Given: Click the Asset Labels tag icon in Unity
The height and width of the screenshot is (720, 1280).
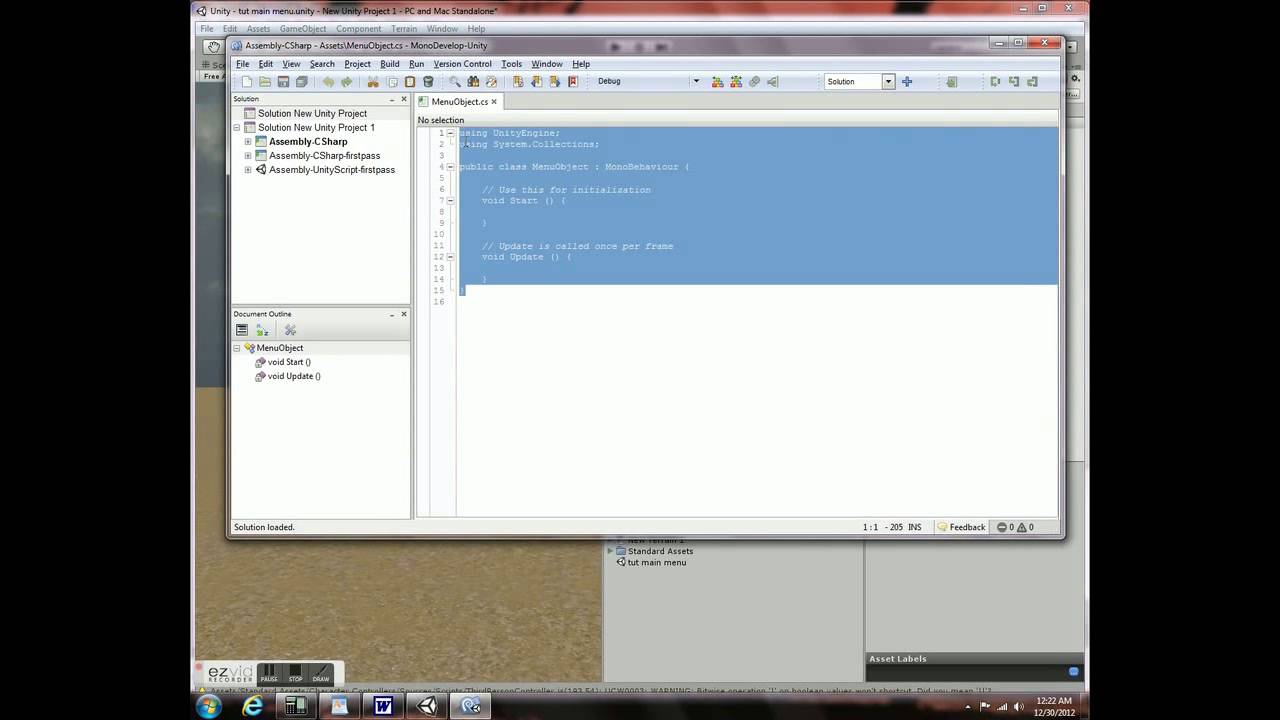Looking at the screenshot, I should [x=1074, y=672].
